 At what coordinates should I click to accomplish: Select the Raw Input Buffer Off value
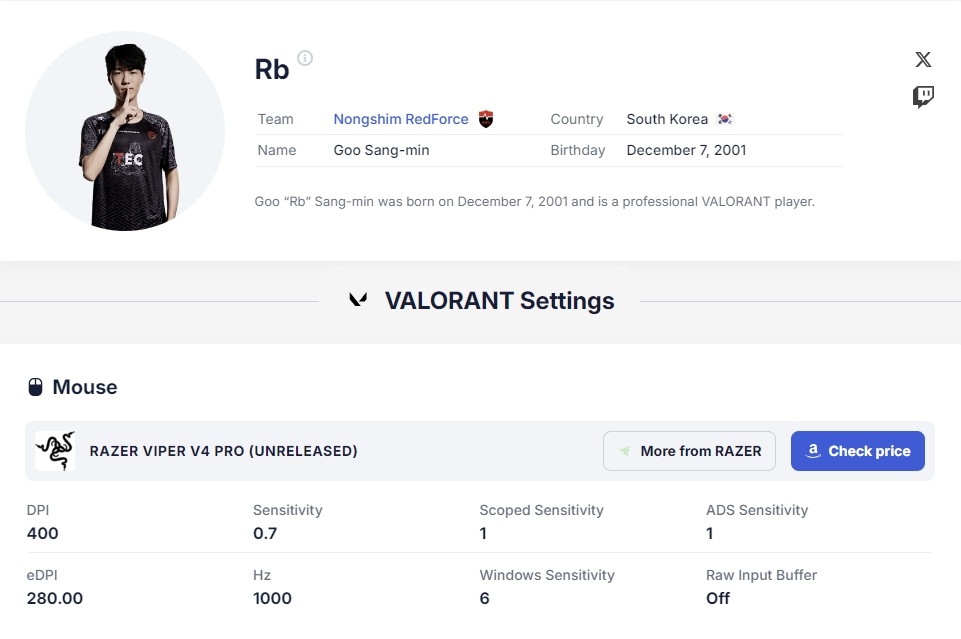coord(718,598)
